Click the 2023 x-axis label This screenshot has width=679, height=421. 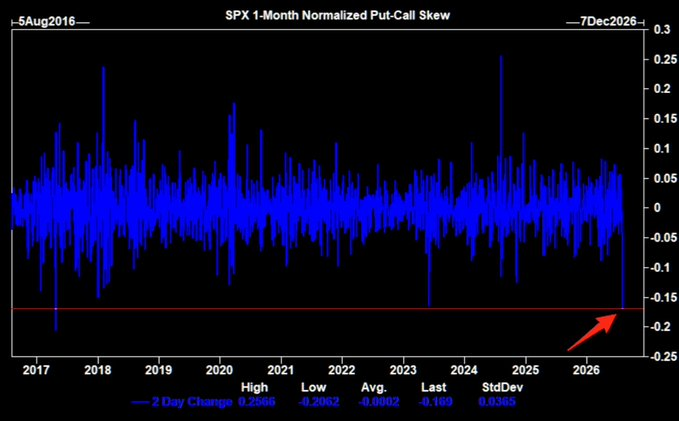[403, 370]
